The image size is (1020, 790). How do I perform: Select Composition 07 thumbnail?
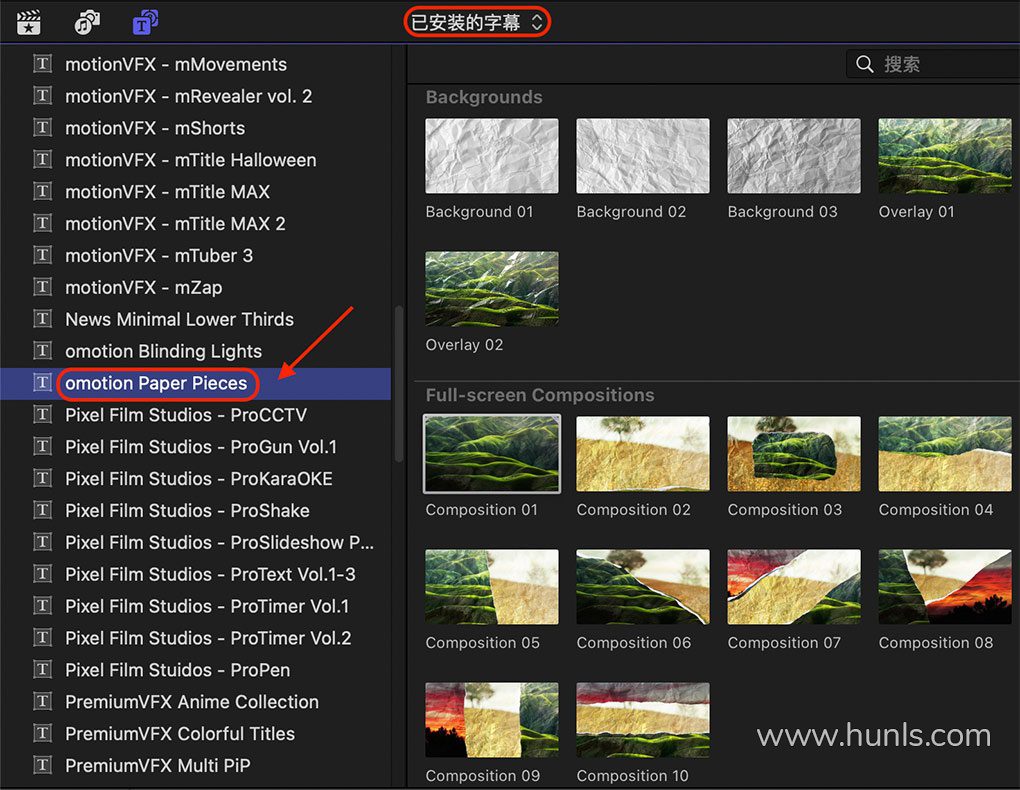(x=794, y=587)
